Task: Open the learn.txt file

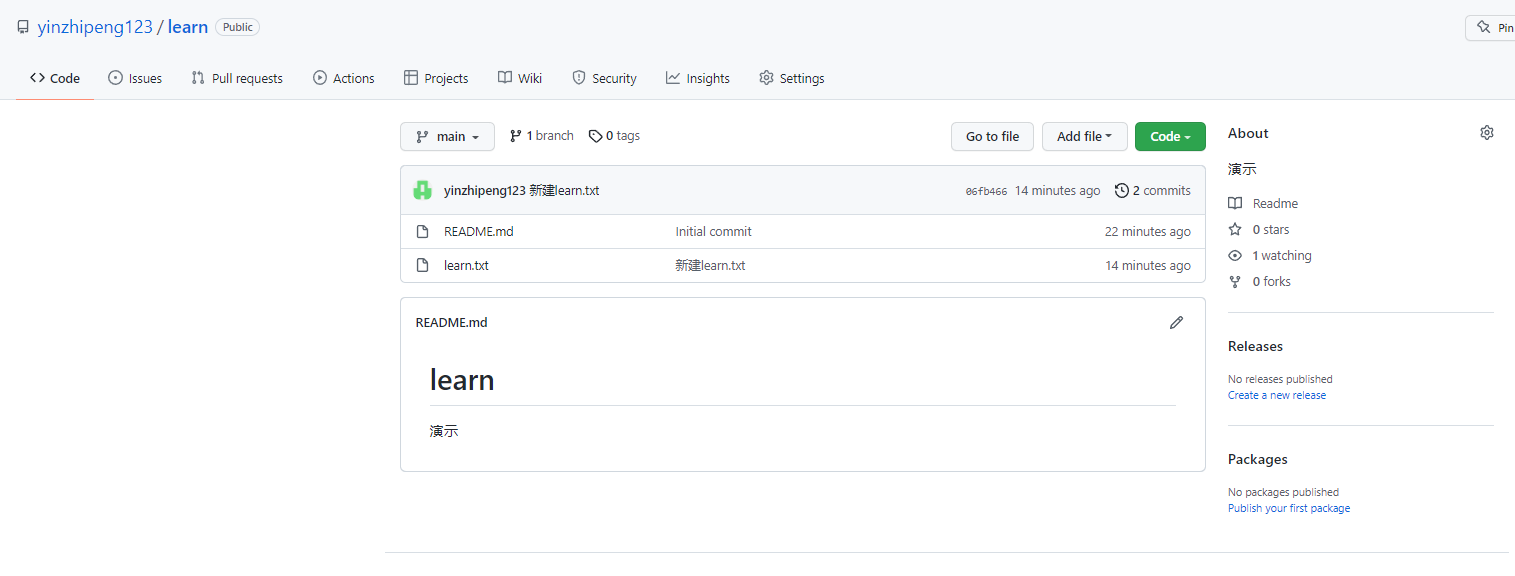Action: (466, 266)
